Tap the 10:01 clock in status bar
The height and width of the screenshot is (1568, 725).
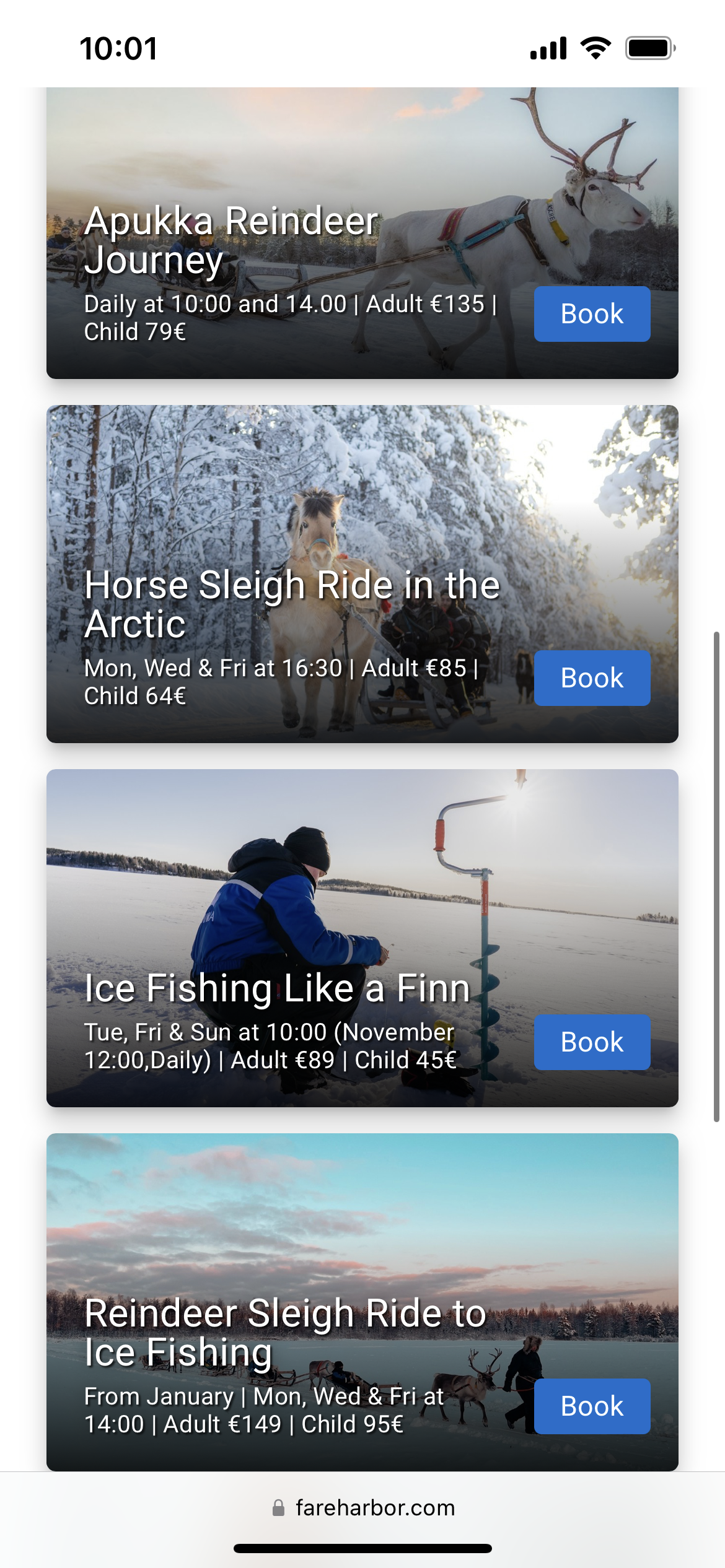(118, 48)
